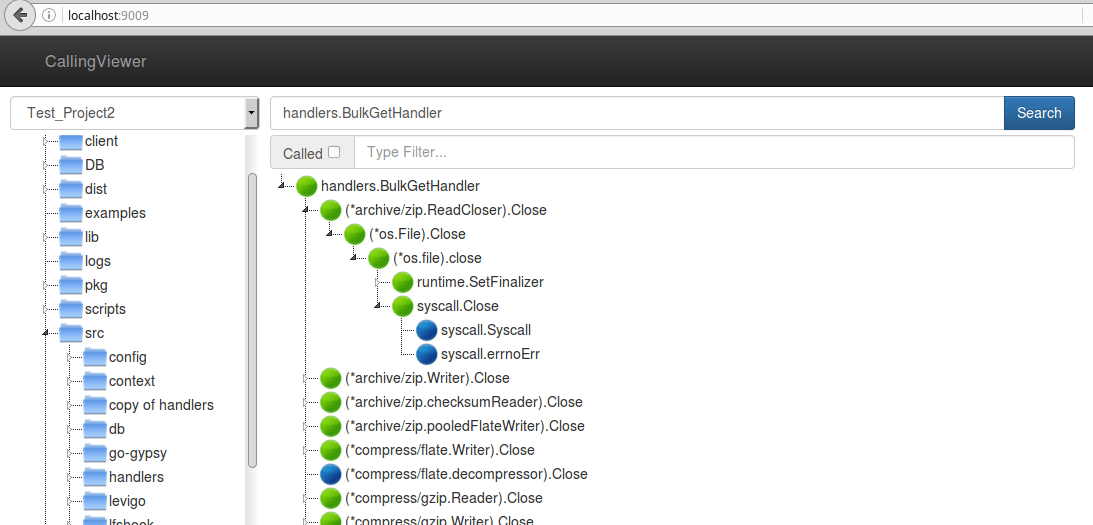
Task: Click green icon for (*archive/zip.Writer).Close
Action: 331,378
